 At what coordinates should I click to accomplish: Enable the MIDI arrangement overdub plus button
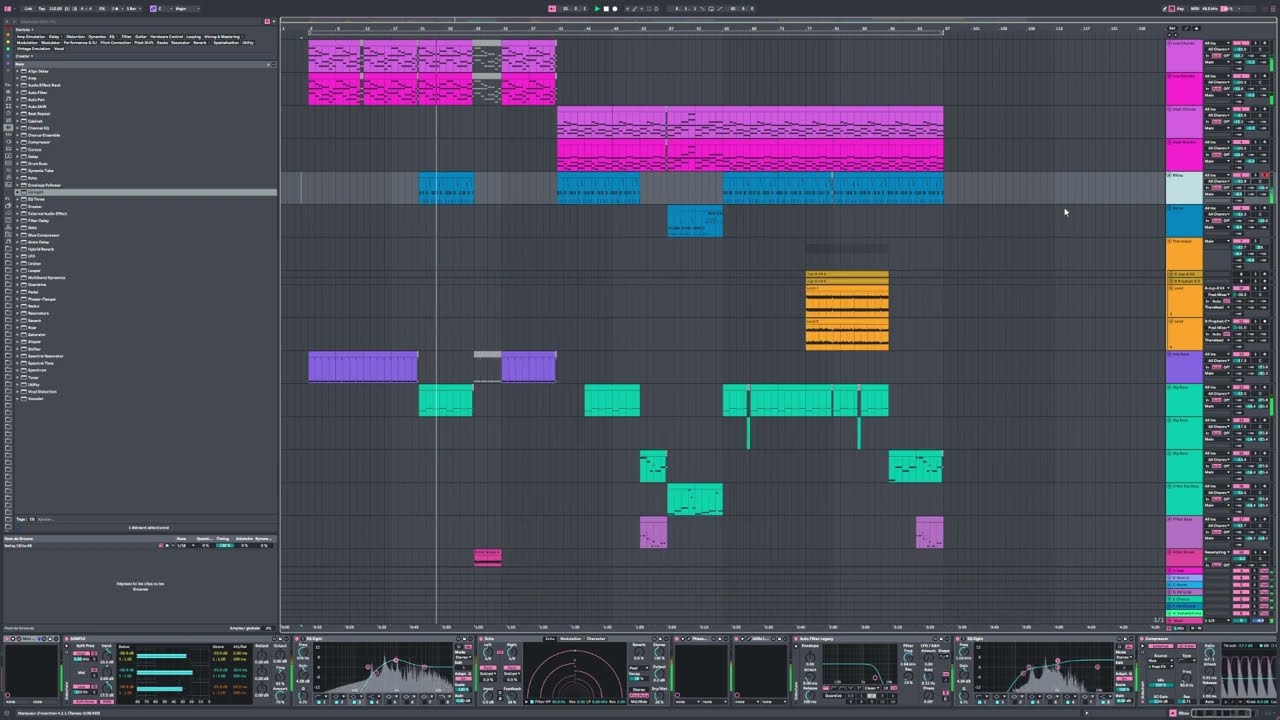628,8
